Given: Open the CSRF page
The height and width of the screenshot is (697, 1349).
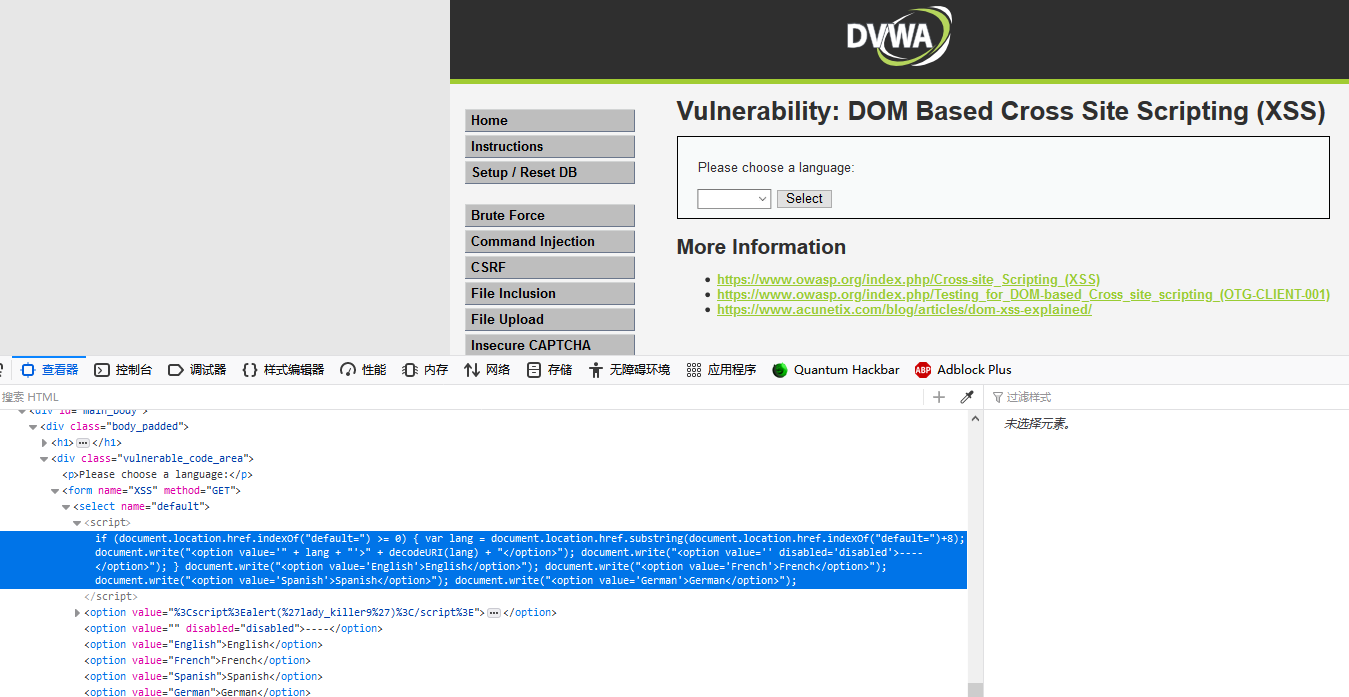Looking at the screenshot, I should point(550,267).
